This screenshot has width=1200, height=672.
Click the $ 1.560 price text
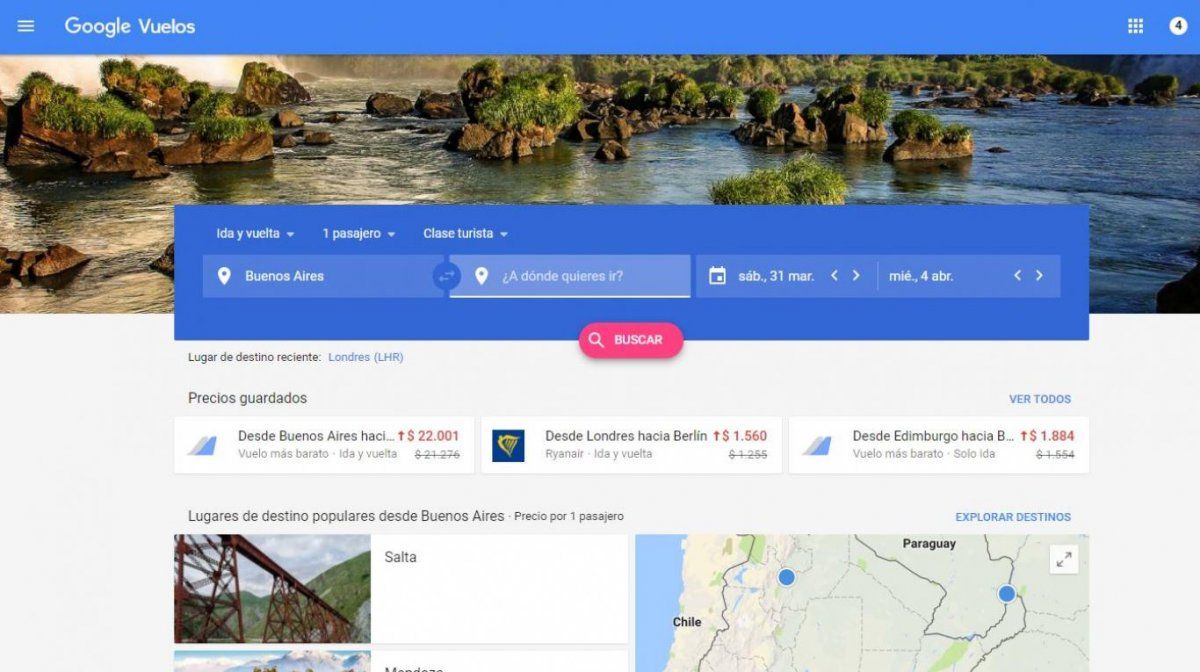(745, 436)
